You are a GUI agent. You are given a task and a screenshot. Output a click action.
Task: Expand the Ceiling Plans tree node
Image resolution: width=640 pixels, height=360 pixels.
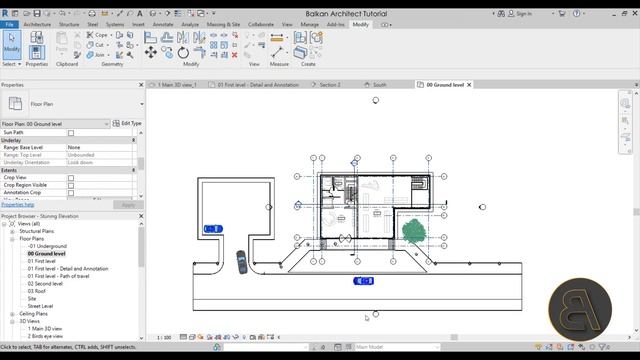point(12,314)
